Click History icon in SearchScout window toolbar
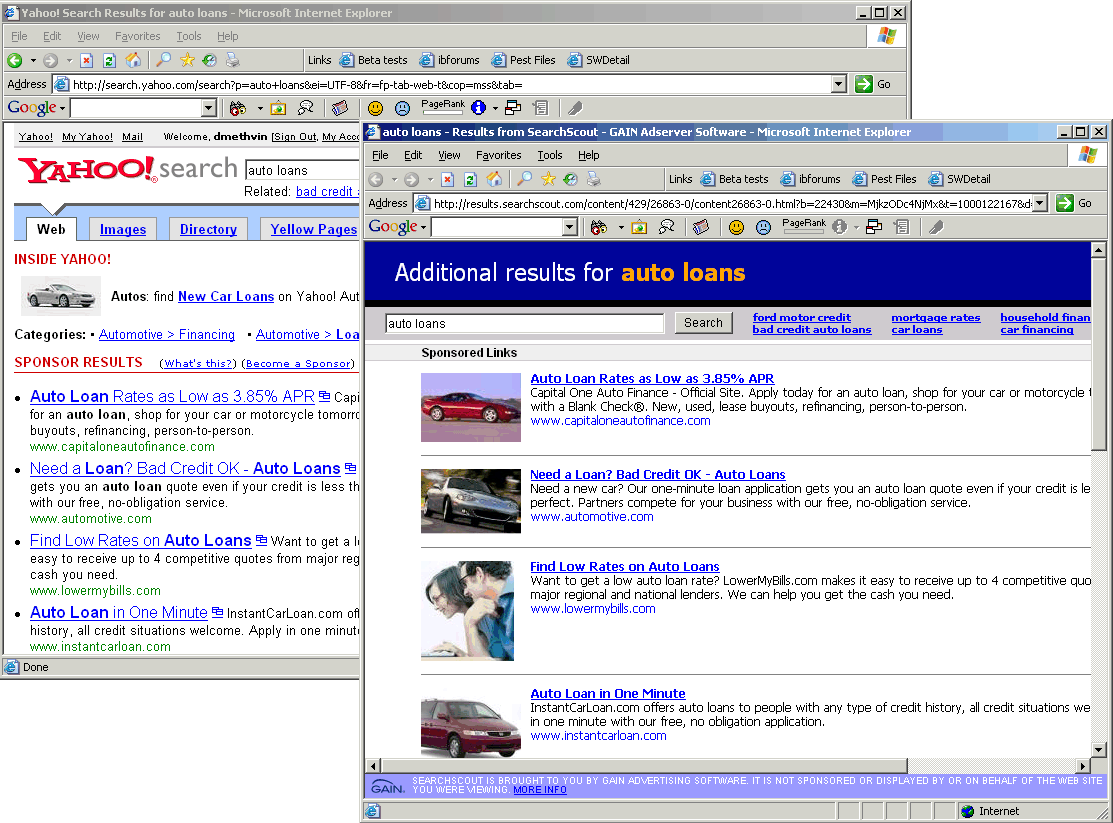Screen dimensions: 1113x823 571,180
